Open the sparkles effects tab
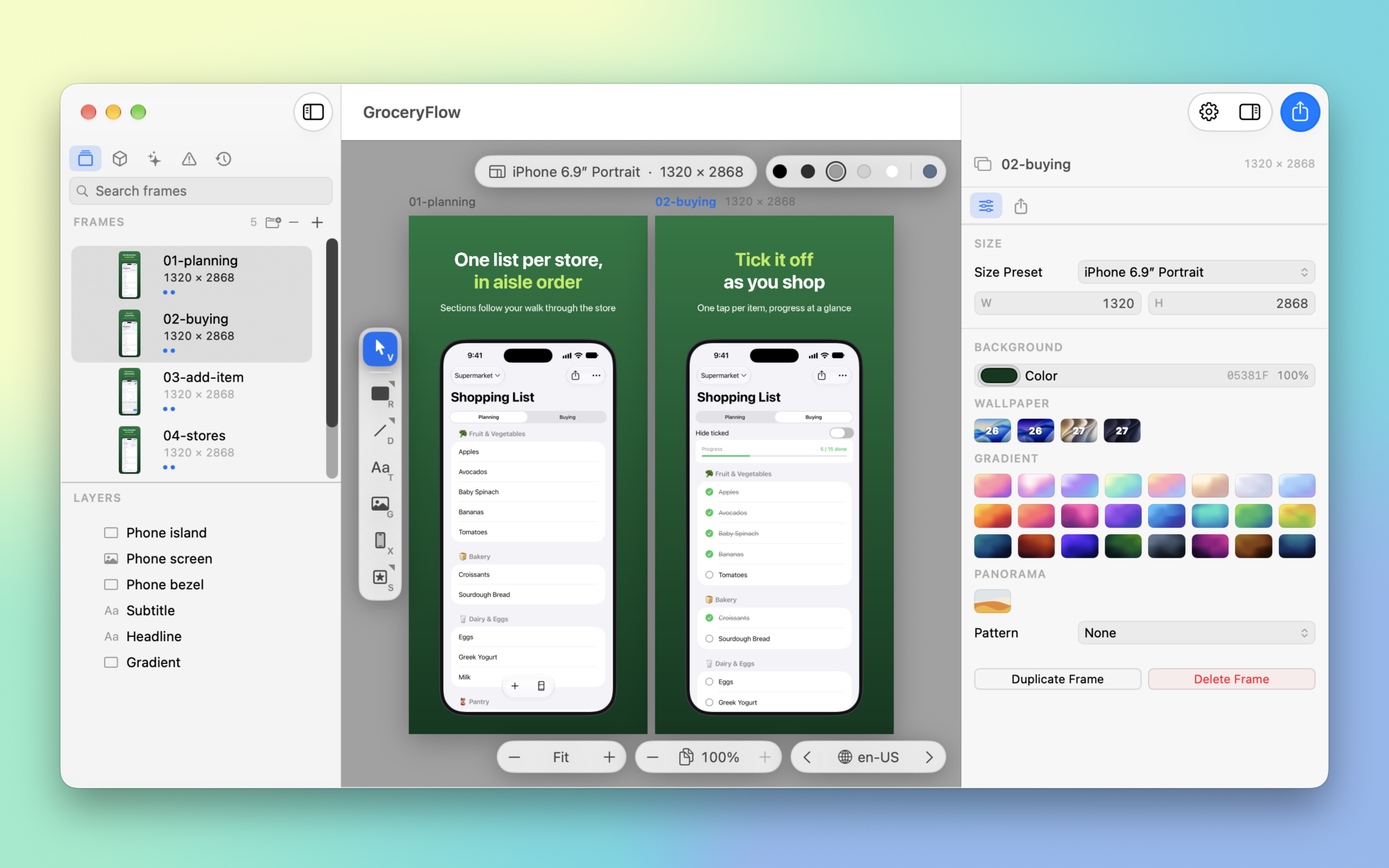 click(x=155, y=158)
